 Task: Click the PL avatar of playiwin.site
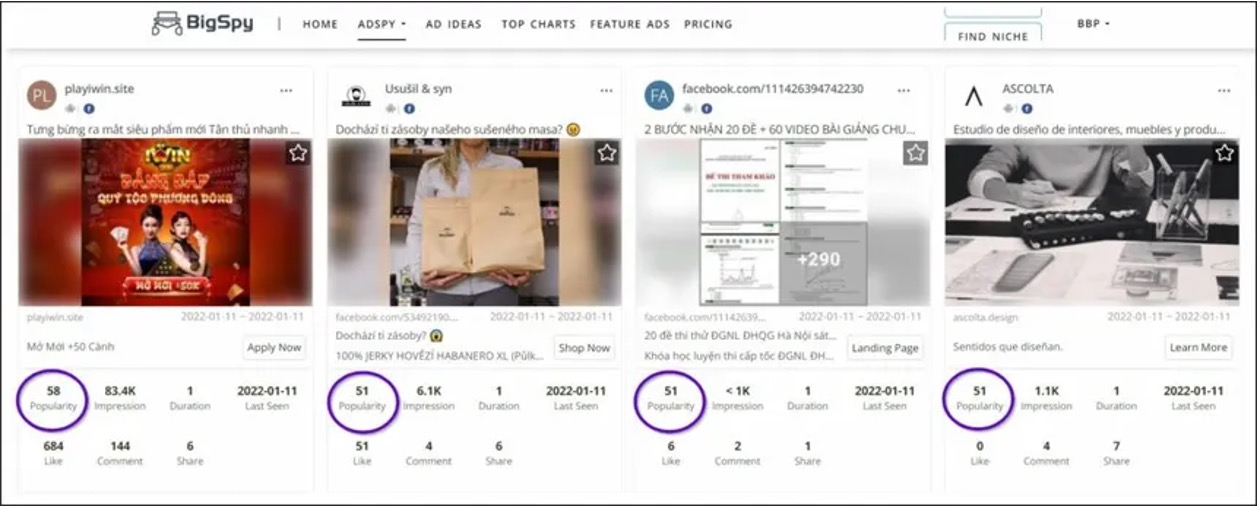click(x=41, y=97)
